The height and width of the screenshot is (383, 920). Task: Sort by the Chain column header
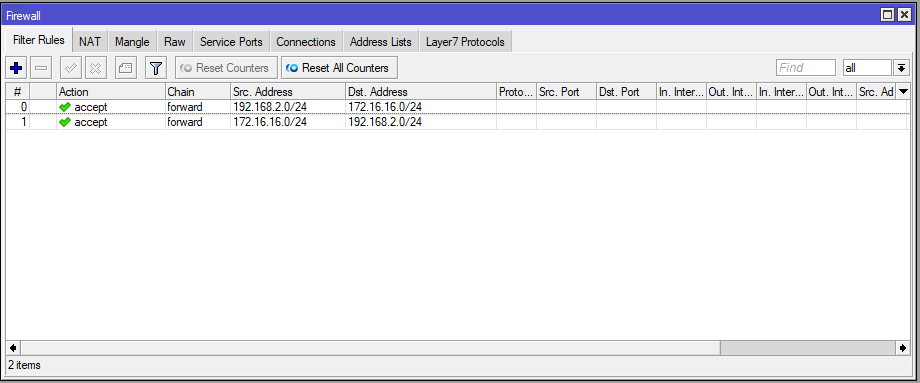point(198,92)
